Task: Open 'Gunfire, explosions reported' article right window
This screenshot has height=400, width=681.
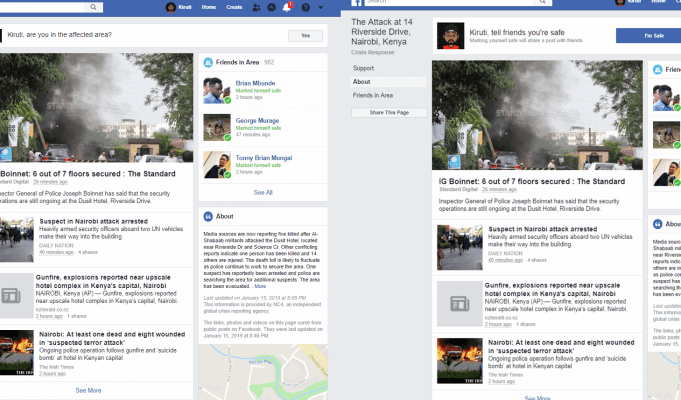Action: coord(552,289)
